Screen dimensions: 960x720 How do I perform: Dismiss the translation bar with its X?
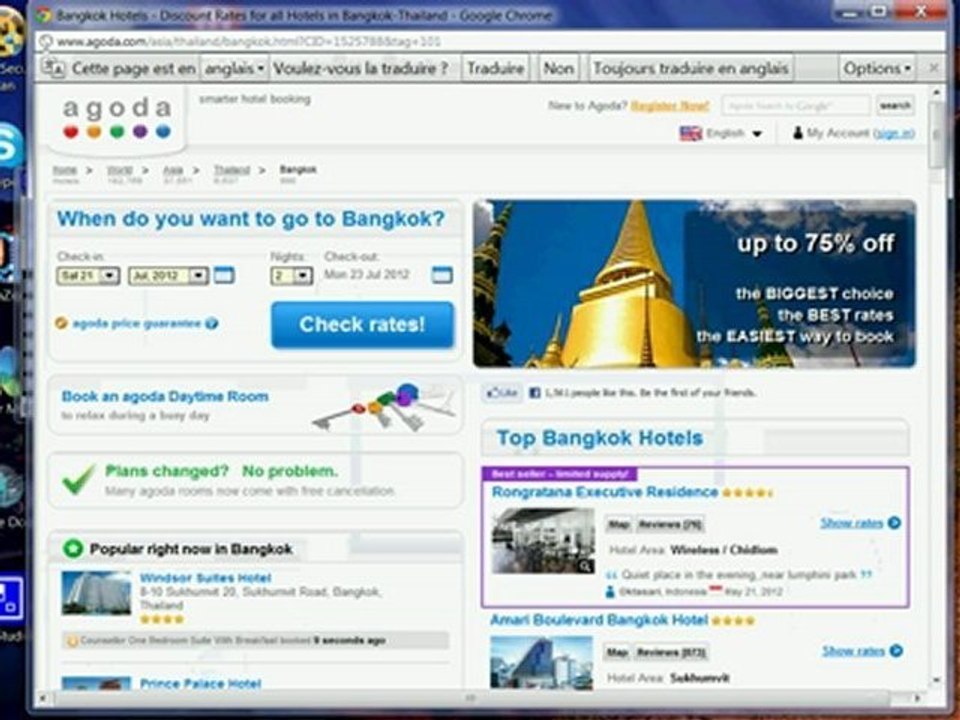click(x=934, y=68)
